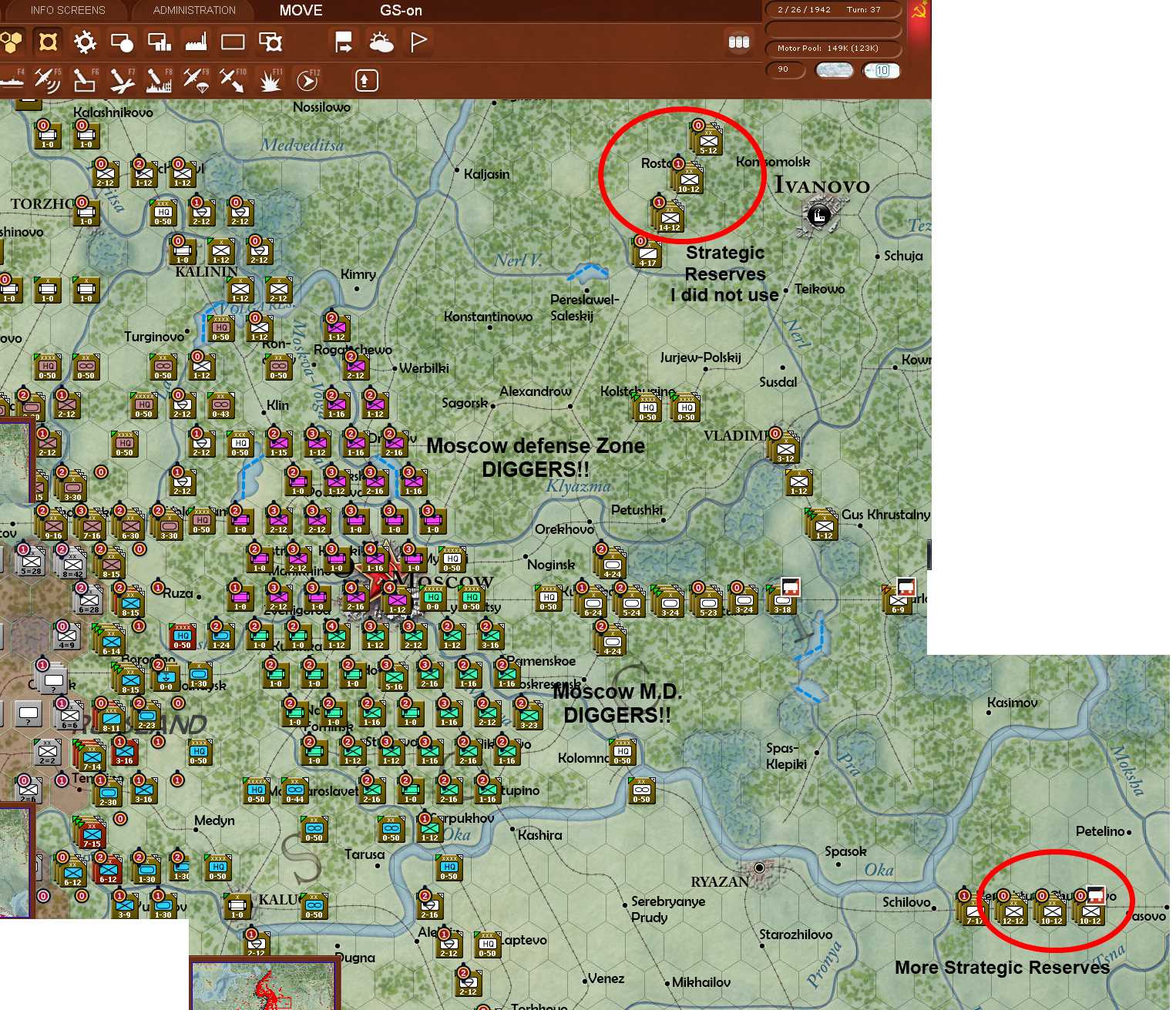
Task: Click the red-framed minimap thumbnail at bottom
Action: click(x=264, y=983)
